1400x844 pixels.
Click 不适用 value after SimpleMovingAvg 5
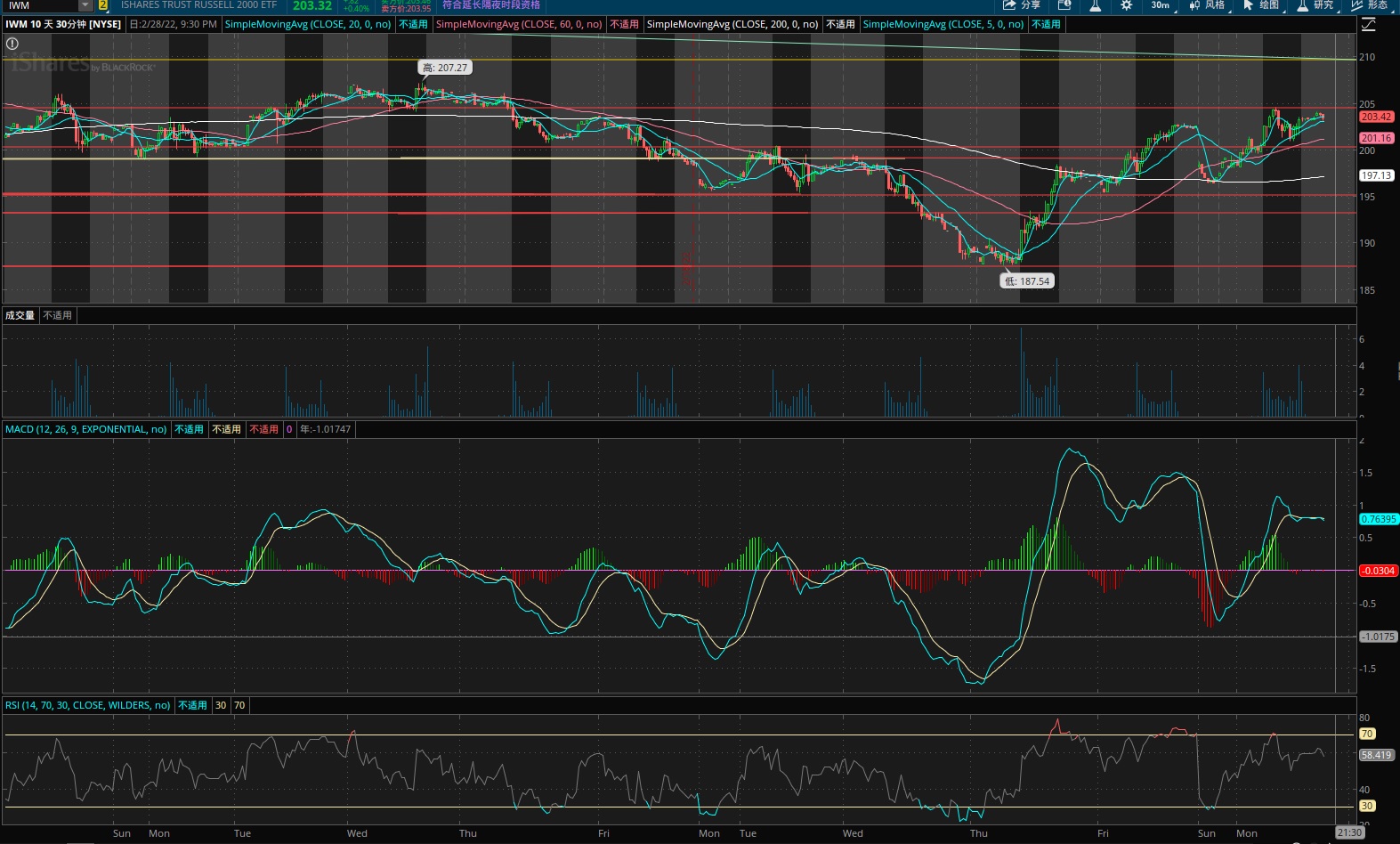coord(1046,24)
